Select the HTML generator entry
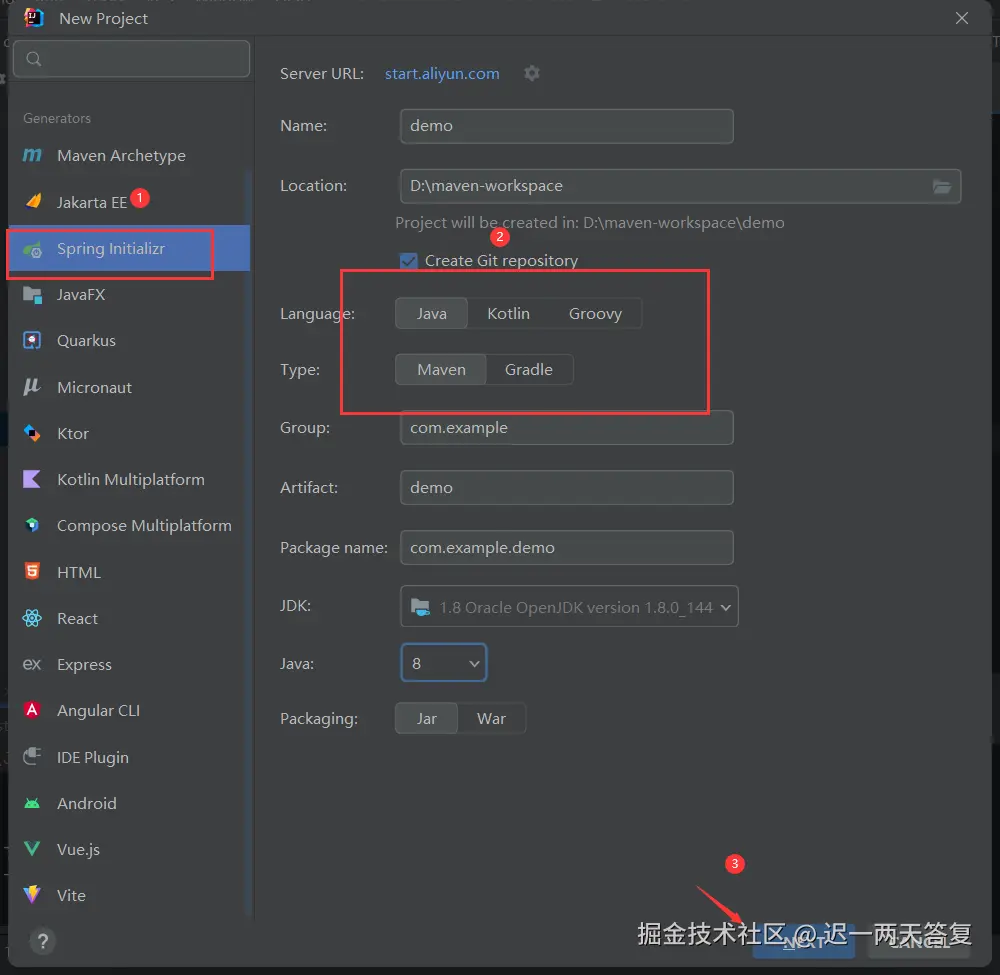Viewport: 1000px width, 975px height. click(129, 572)
